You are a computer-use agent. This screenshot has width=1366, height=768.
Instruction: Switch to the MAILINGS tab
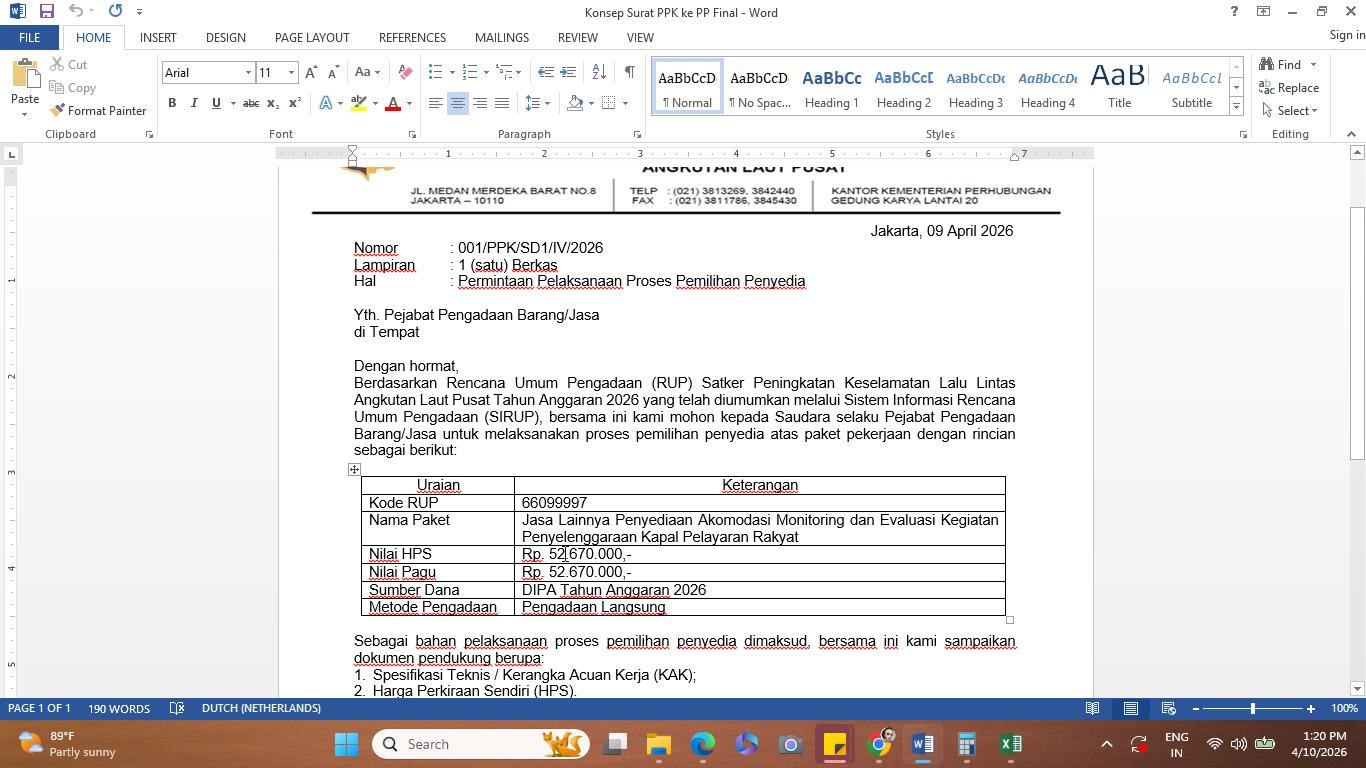502,37
